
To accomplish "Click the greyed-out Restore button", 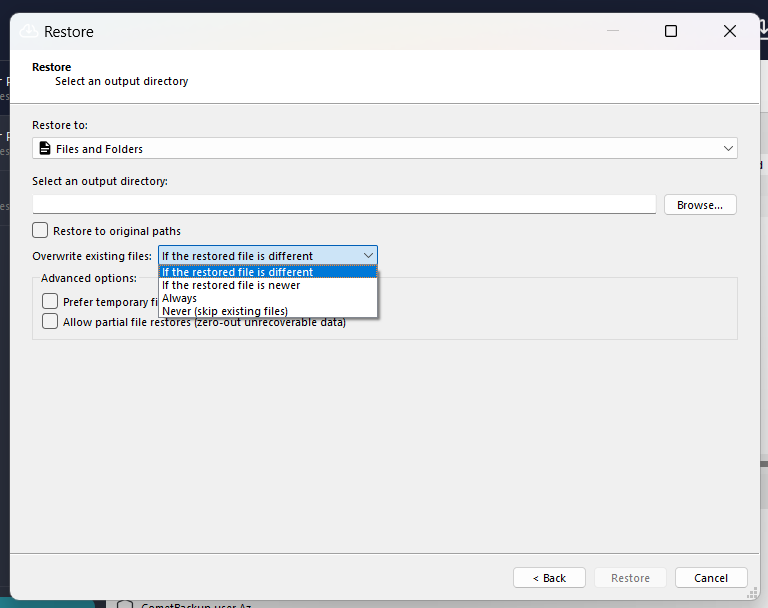I will point(630,578).
